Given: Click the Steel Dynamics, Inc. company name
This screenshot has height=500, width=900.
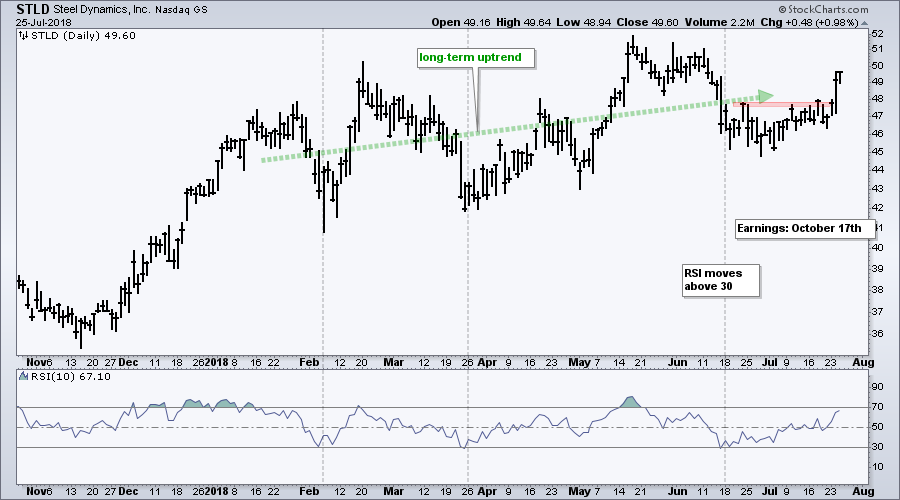Looking at the screenshot, I should tap(102, 10).
